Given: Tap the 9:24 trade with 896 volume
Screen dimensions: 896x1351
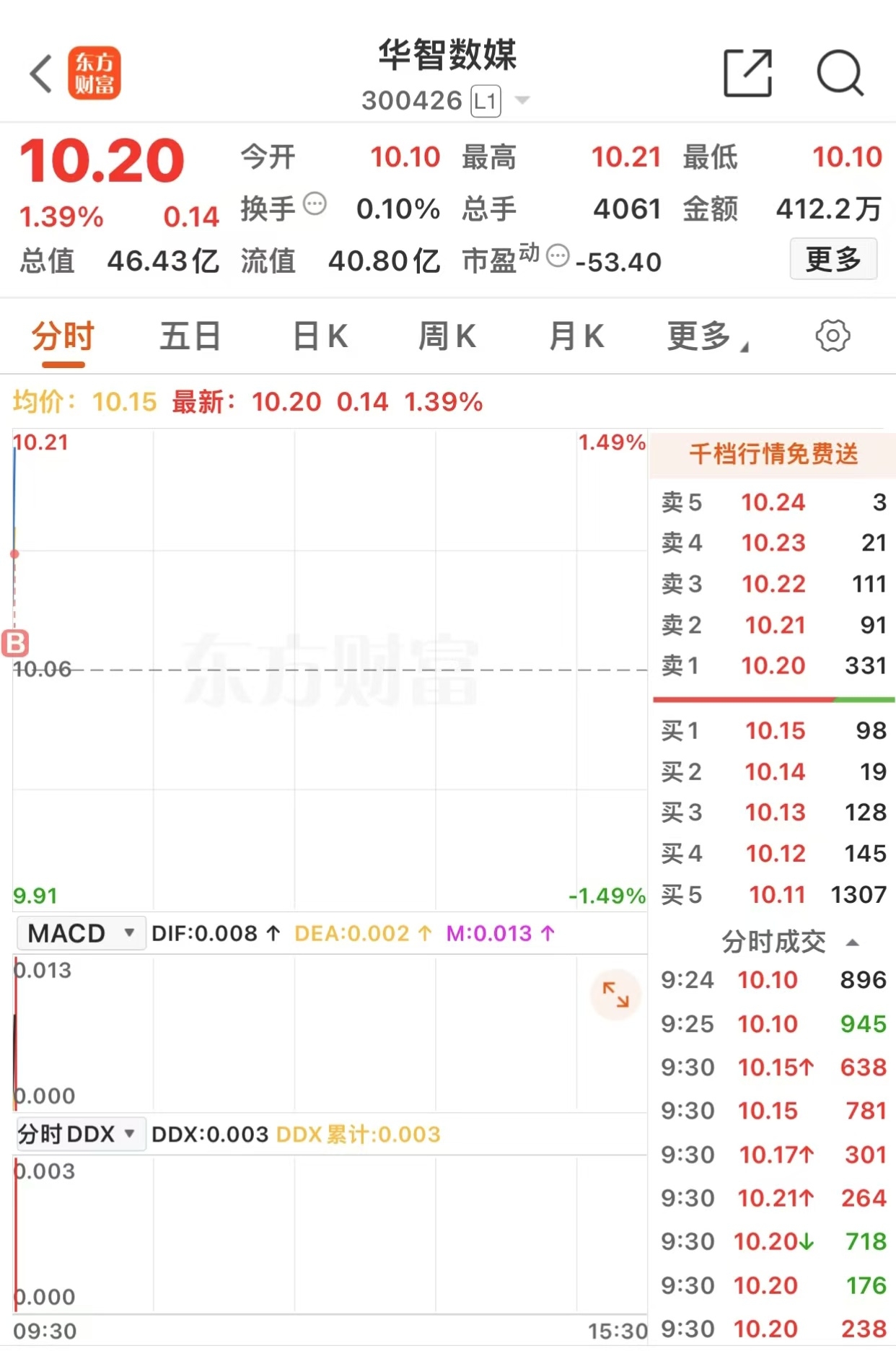Looking at the screenshot, I should pos(773,980).
